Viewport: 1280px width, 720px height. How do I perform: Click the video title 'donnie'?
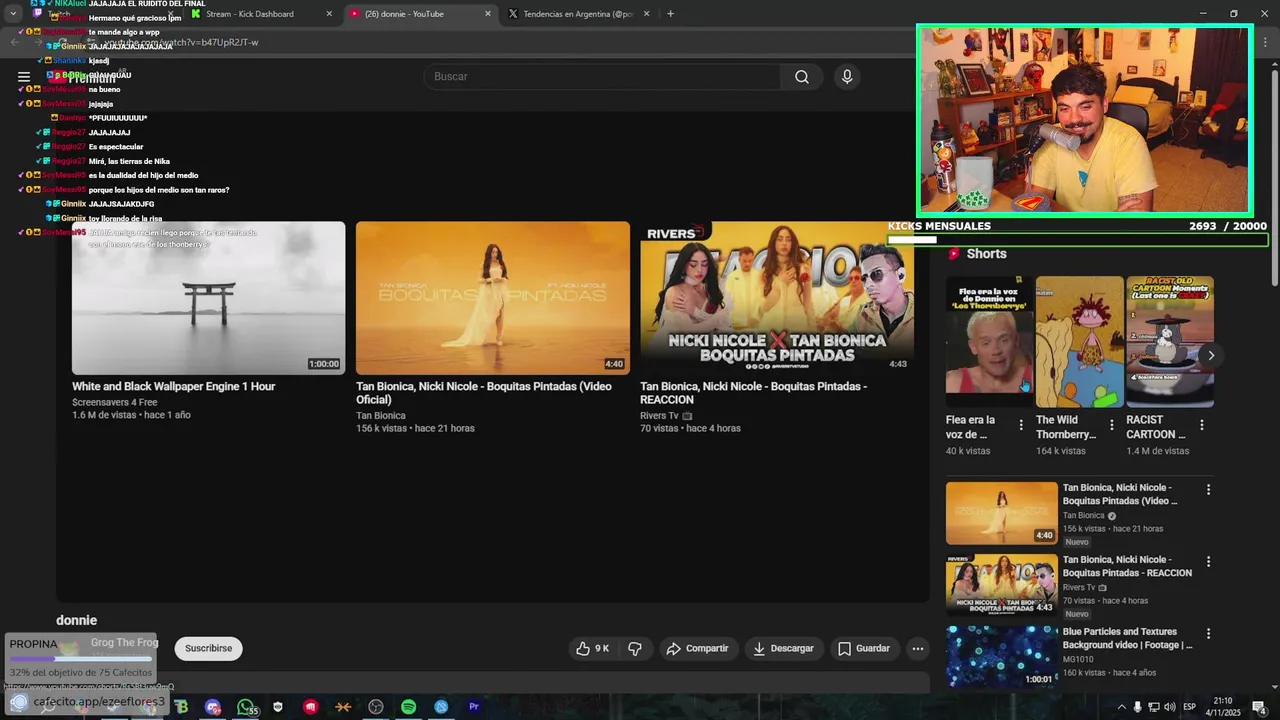coord(76,621)
